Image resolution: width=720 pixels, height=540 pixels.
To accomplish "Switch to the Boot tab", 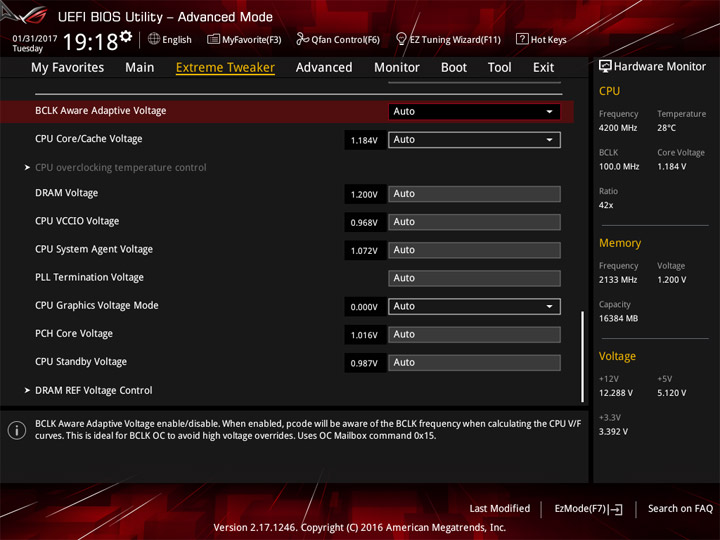I will 454,68.
